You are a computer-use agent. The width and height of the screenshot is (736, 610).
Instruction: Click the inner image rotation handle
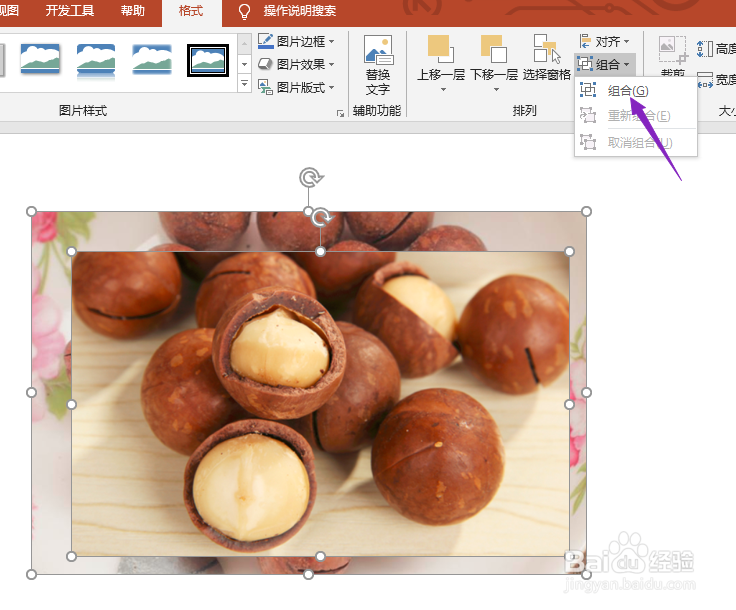pos(322,217)
